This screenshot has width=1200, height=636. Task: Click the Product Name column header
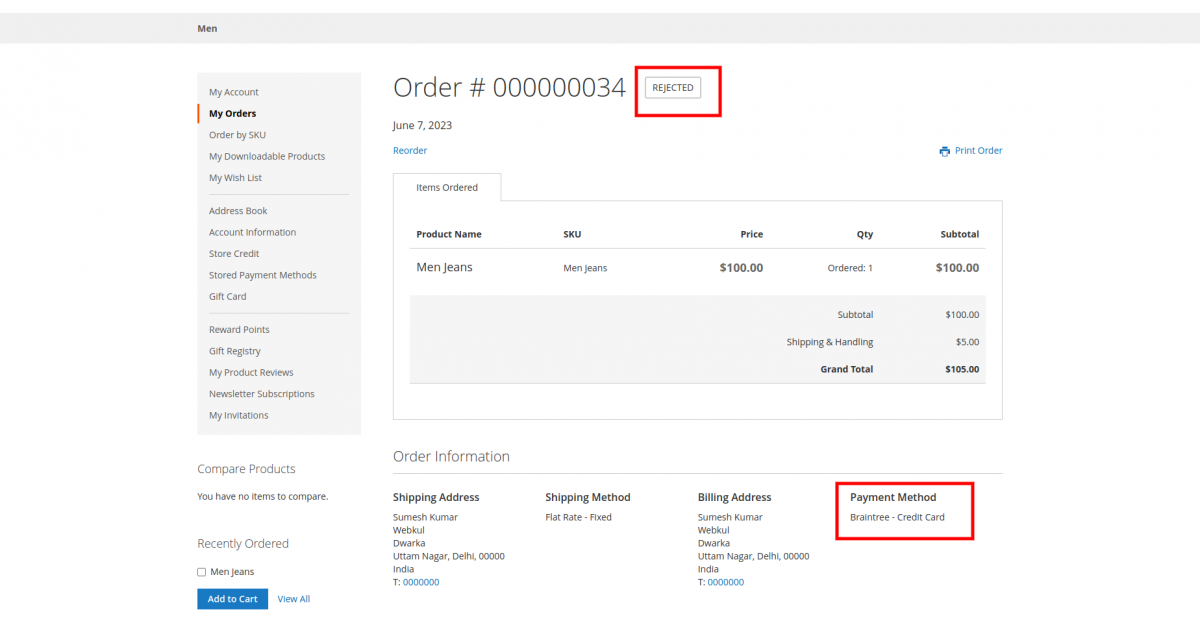(449, 234)
